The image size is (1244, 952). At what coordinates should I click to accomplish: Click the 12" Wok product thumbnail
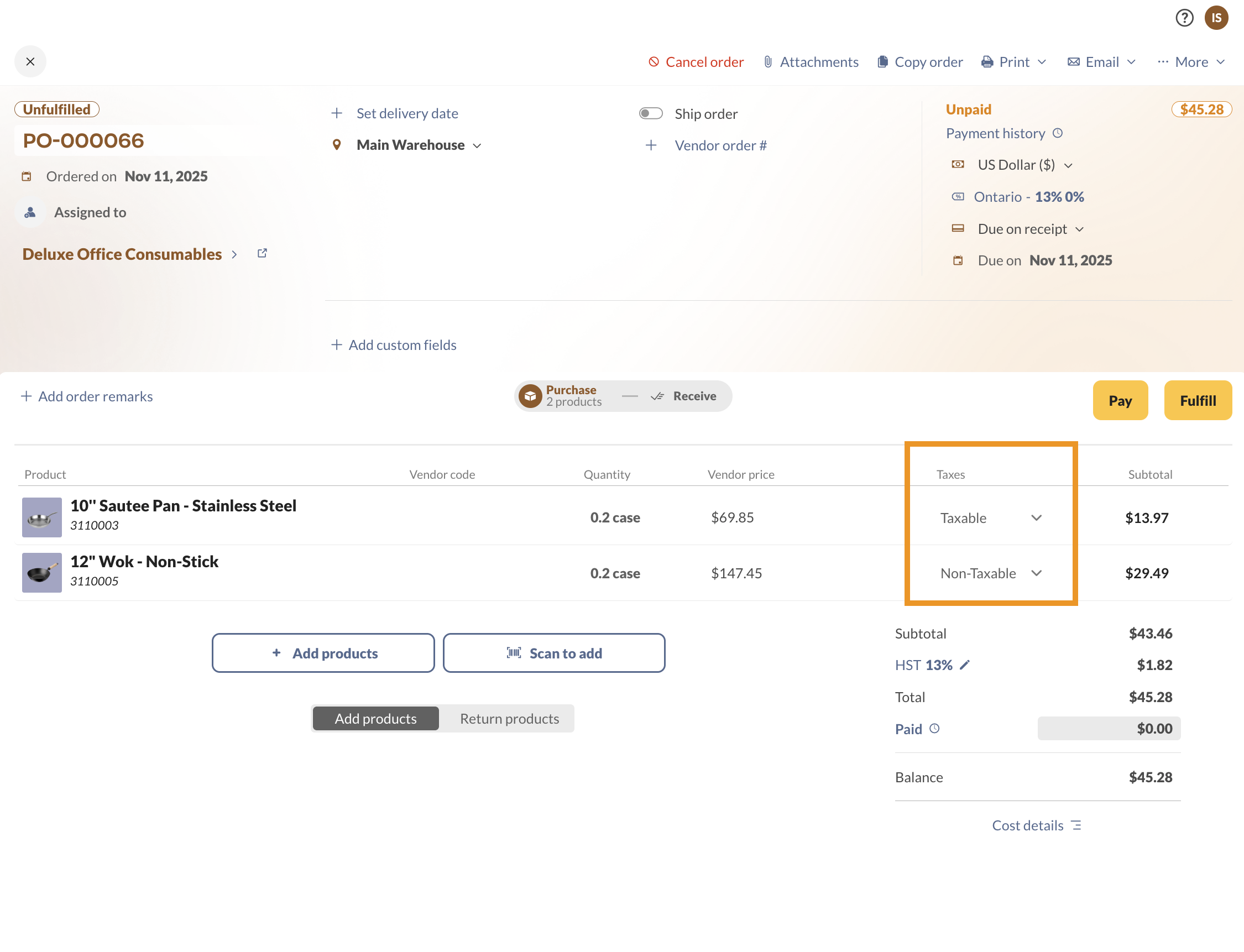(x=42, y=573)
